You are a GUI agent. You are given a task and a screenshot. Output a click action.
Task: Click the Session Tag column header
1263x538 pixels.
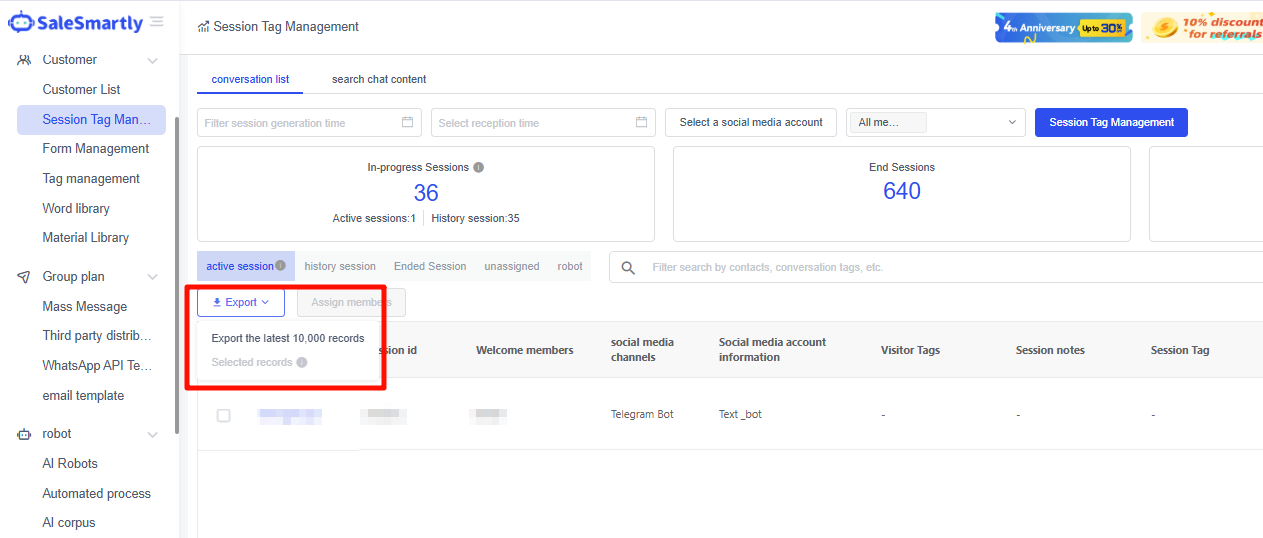(1180, 350)
